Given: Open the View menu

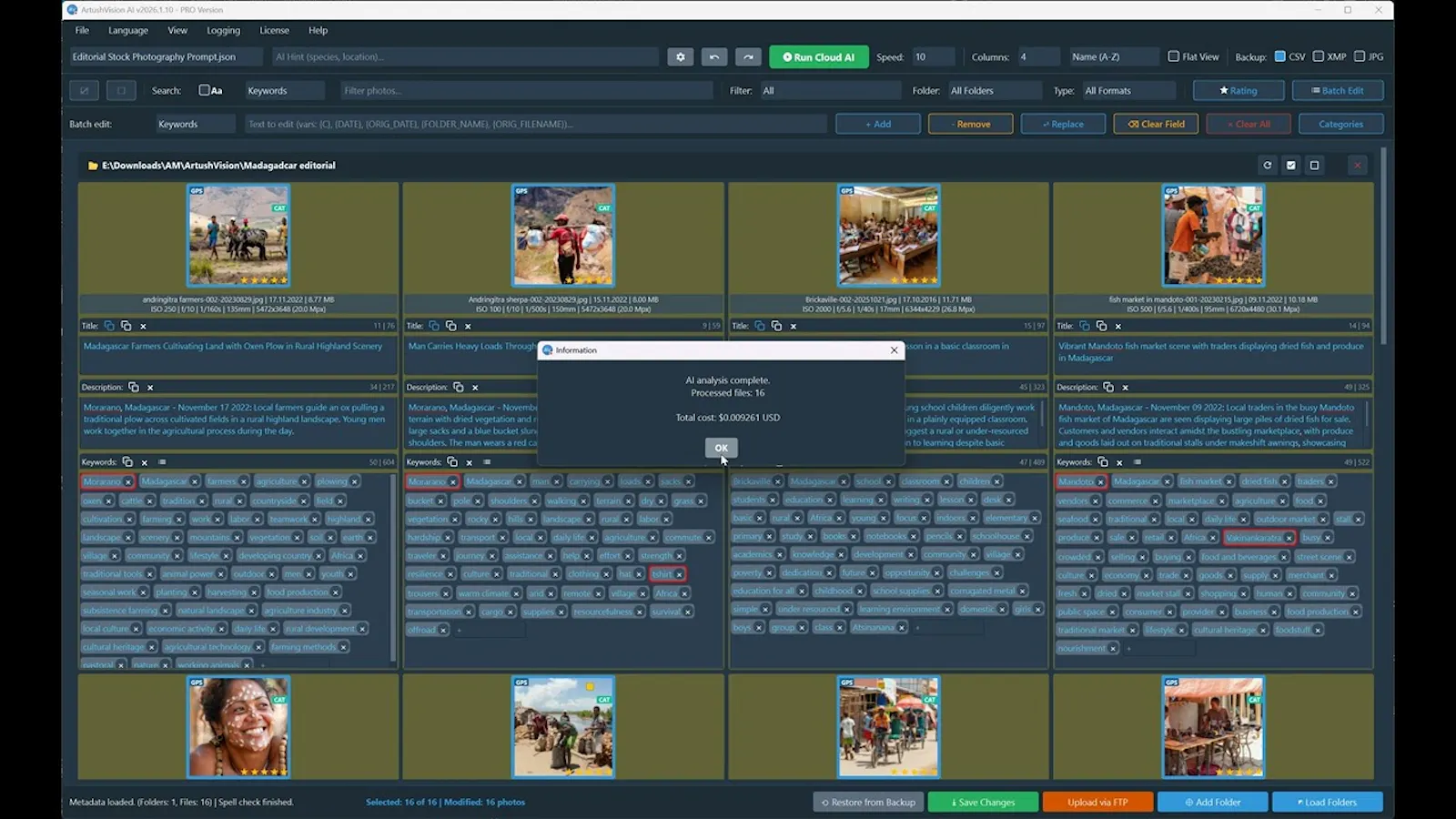Looking at the screenshot, I should (177, 30).
